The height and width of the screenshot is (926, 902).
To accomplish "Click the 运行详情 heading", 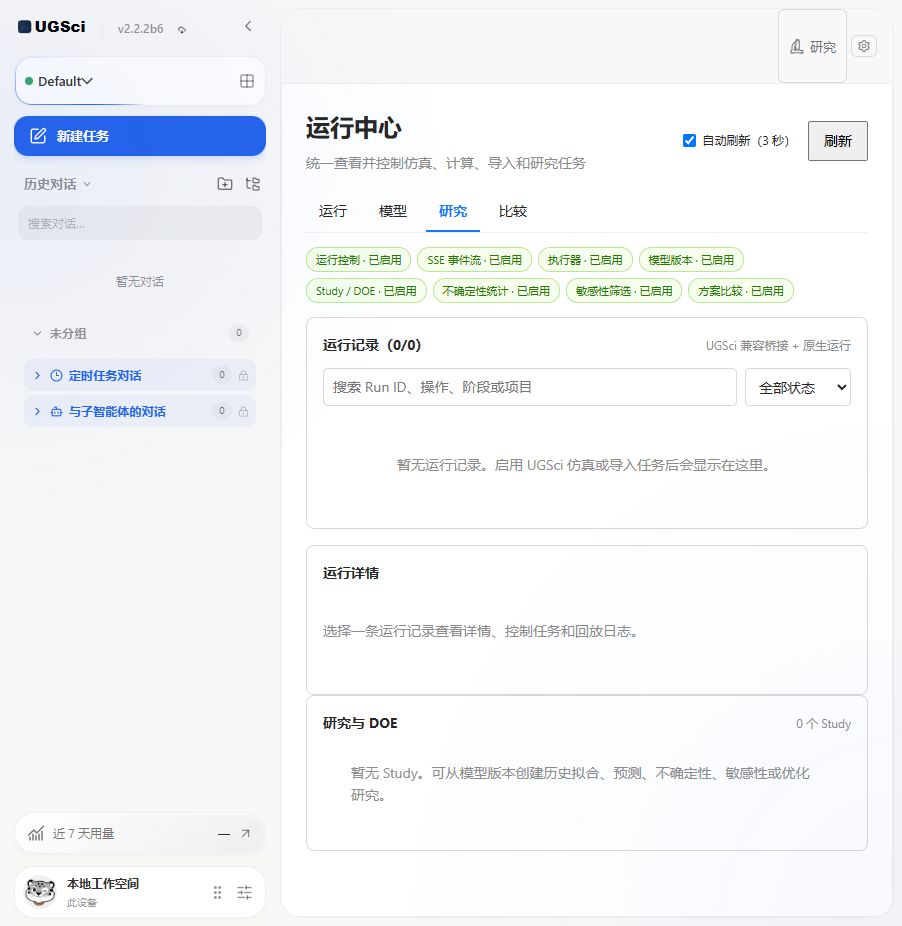I will pyautogui.click(x=351, y=573).
